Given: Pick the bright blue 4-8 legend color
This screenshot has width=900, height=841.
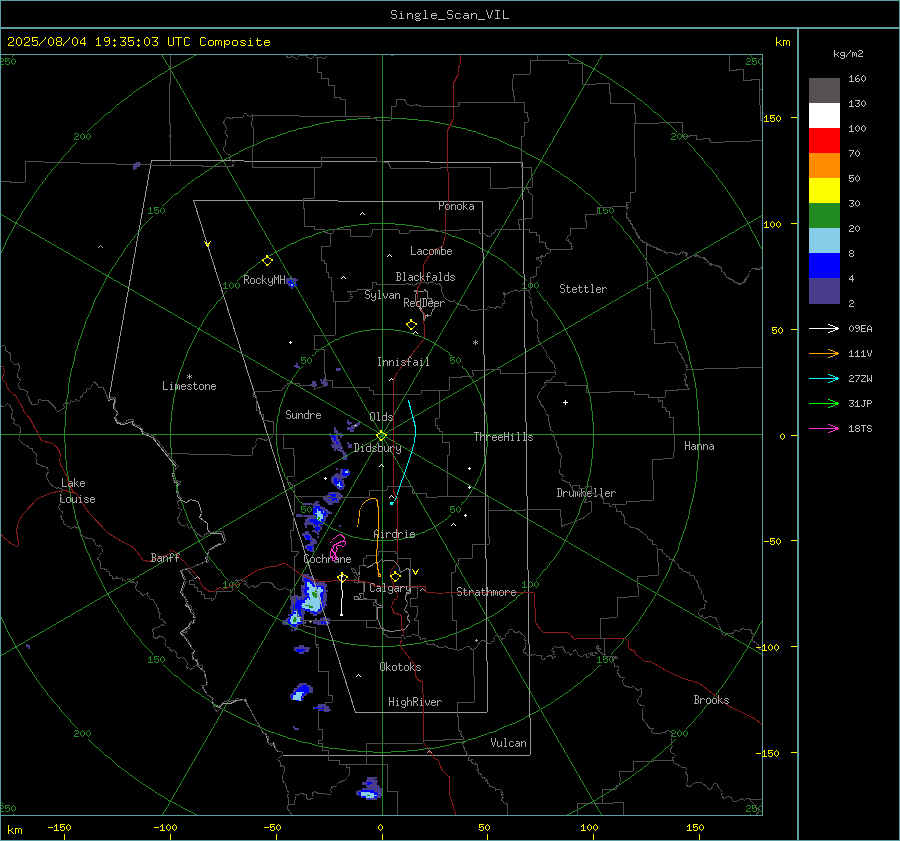Looking at the screenshot, I should (824, 266).
